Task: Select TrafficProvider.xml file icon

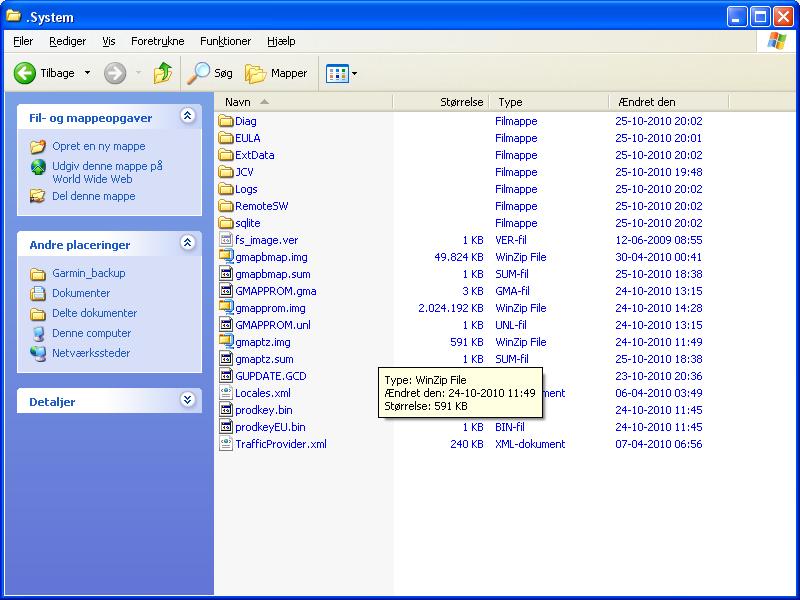Action: pos(226,443)
